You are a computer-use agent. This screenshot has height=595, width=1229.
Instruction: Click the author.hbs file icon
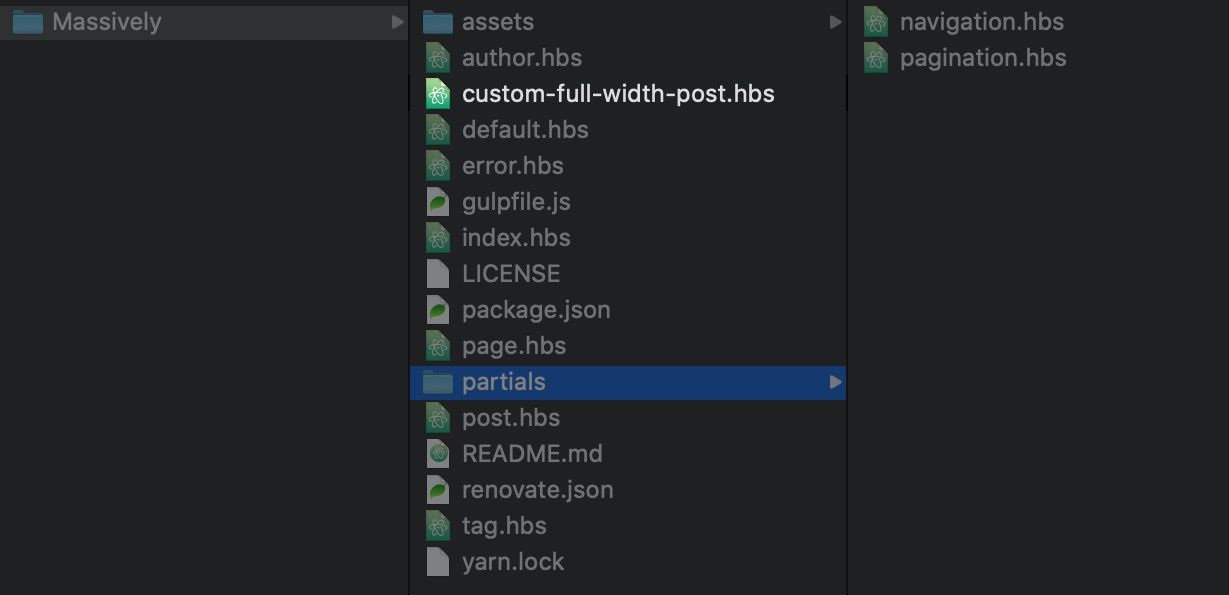(x=437, y=58)
